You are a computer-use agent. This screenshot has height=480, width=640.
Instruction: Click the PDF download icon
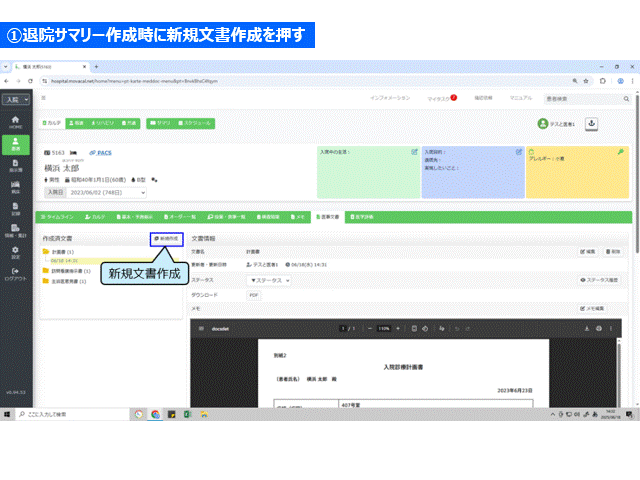tap(253, 295)
